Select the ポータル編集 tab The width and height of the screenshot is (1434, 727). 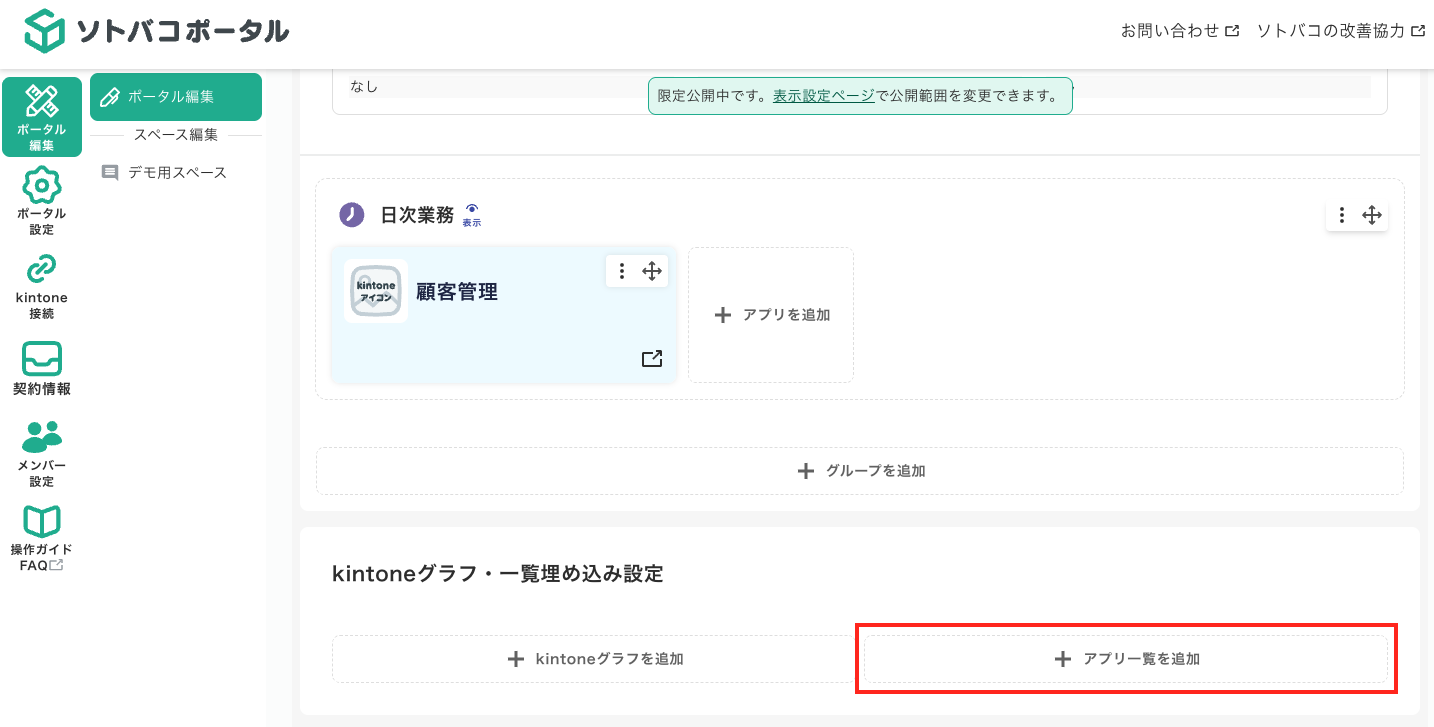(x=175, y=97)
